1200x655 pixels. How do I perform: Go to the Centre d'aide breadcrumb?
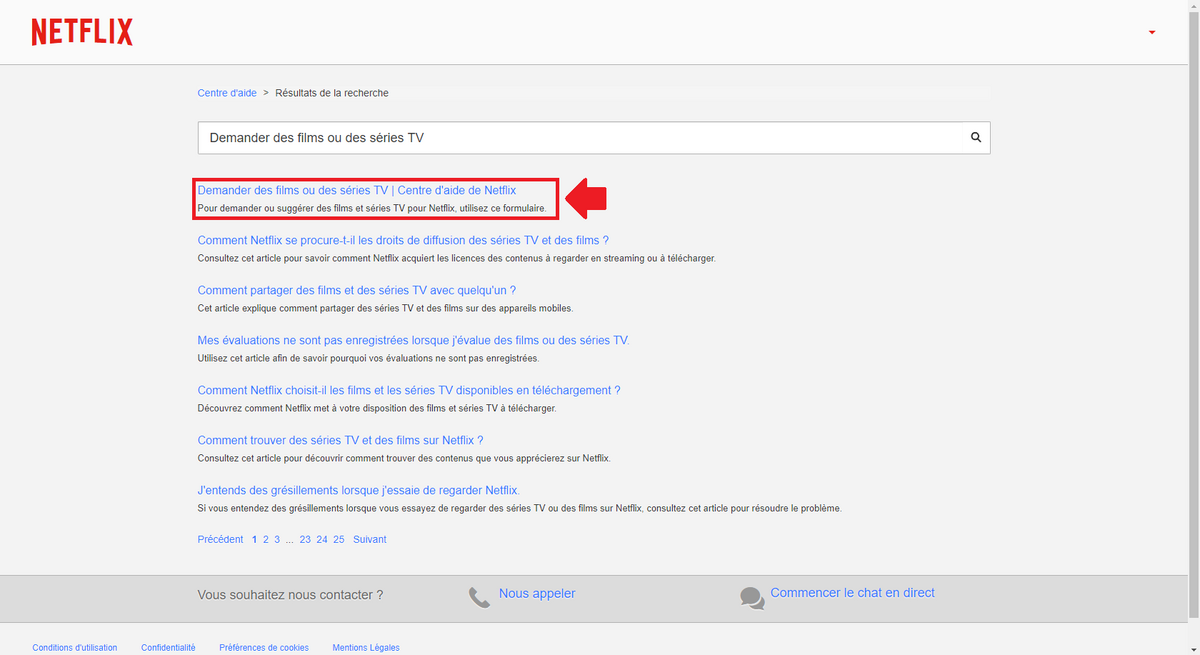coord(227,93)
